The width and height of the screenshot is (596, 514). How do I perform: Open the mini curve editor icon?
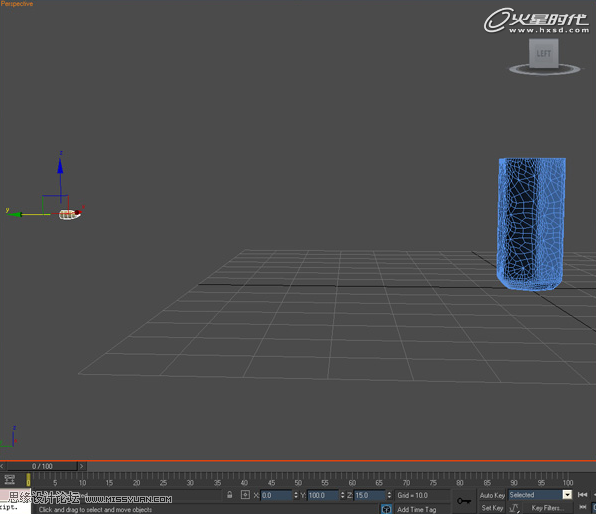pos(10,479)
